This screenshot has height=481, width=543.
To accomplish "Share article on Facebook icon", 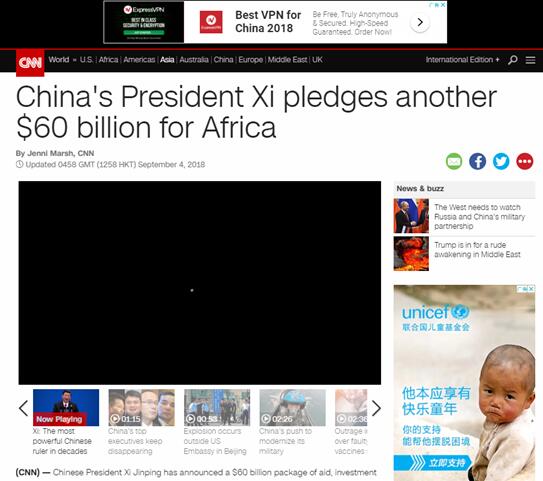I will [x=478, y=161].
